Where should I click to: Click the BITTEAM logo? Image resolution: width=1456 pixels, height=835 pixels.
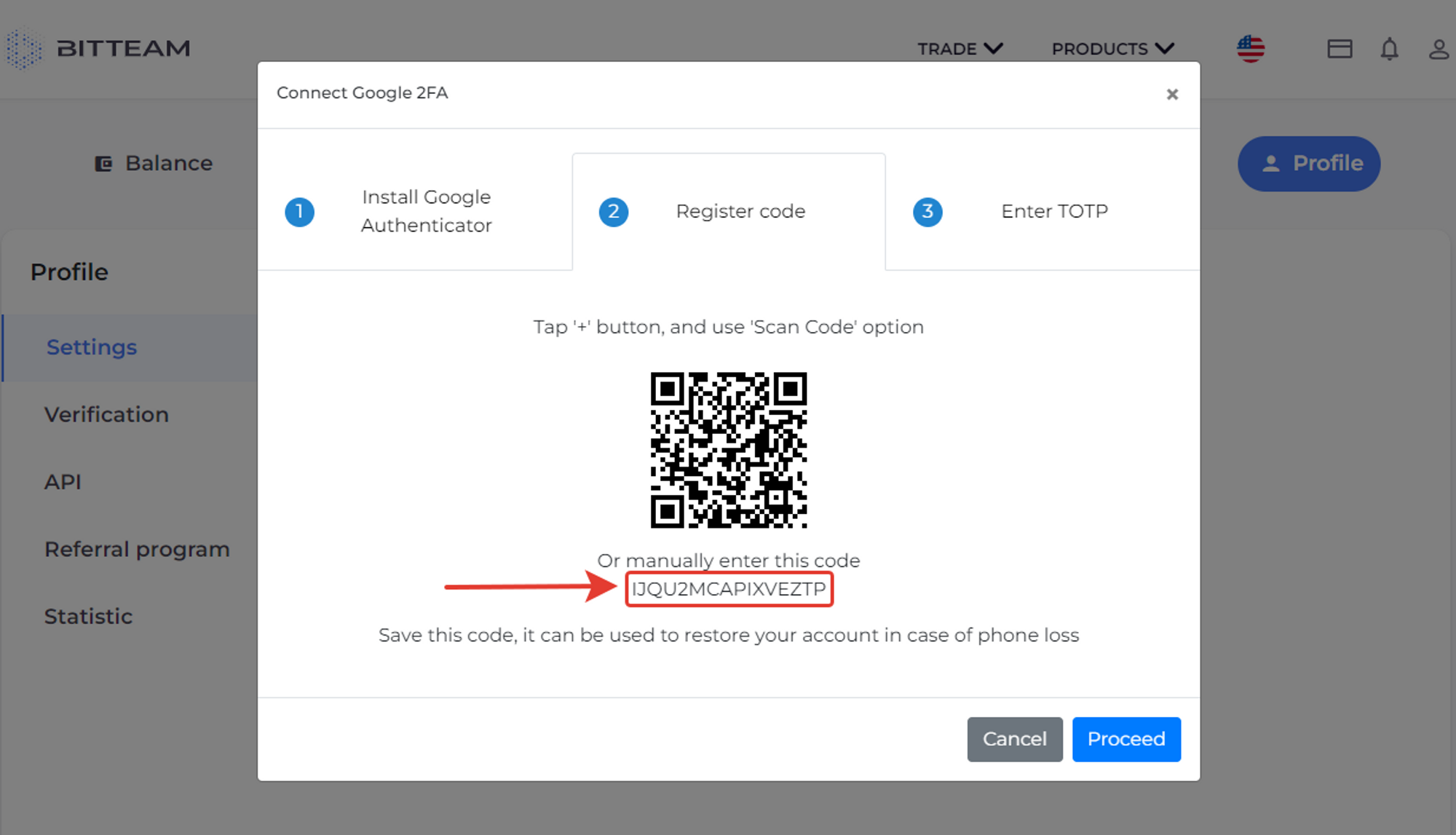pos(98,48)
